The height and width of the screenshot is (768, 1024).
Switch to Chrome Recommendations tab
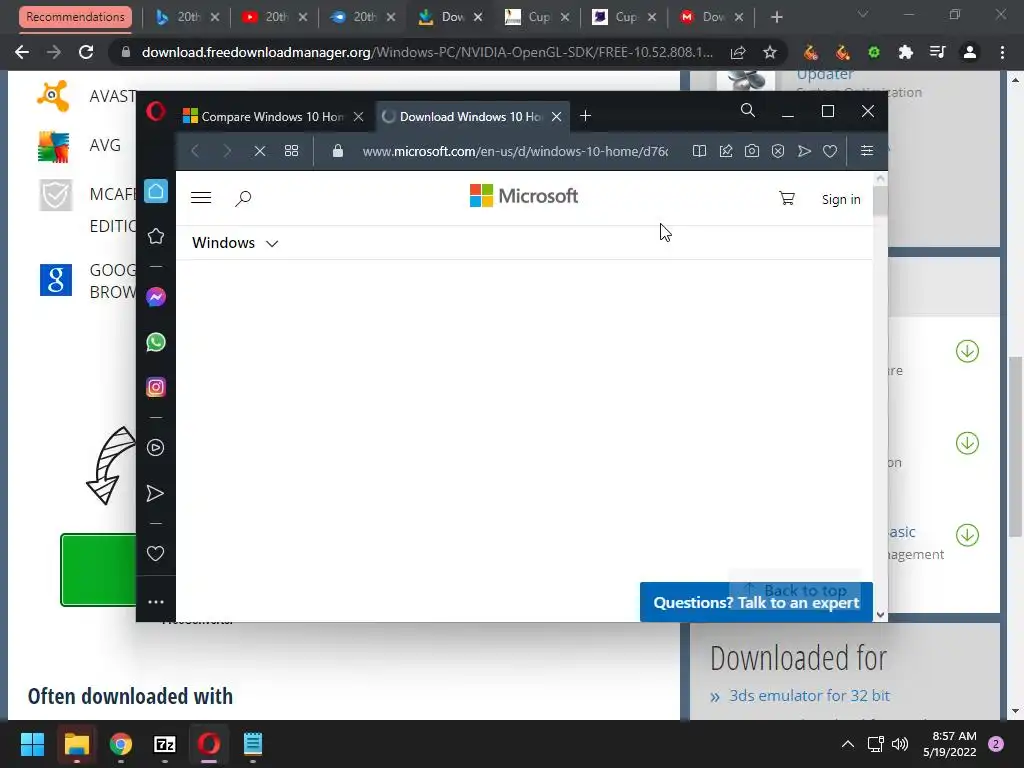pyautogui.click(x=75, y=17)
